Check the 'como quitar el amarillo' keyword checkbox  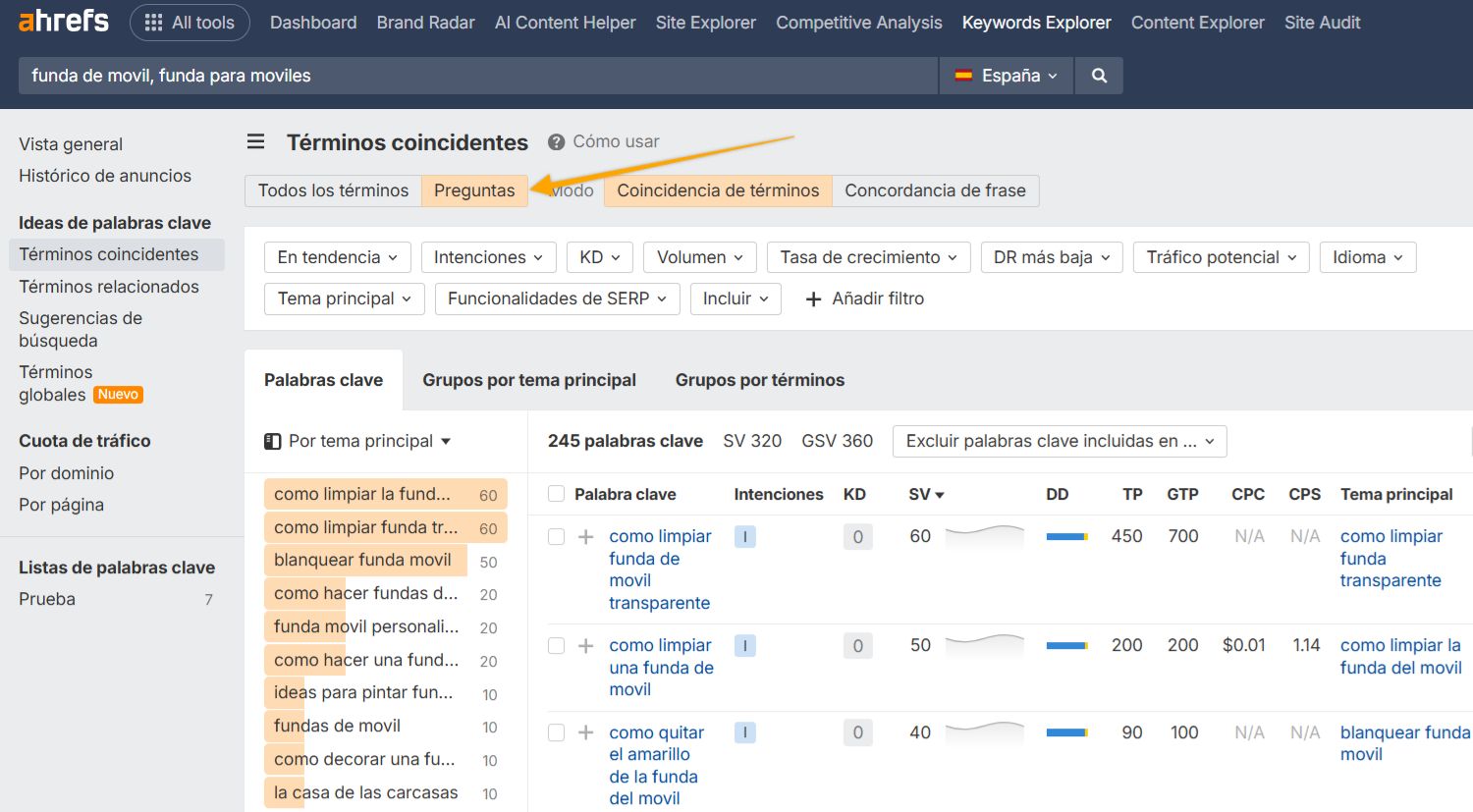pyautogui.click(x=555, y=732)
